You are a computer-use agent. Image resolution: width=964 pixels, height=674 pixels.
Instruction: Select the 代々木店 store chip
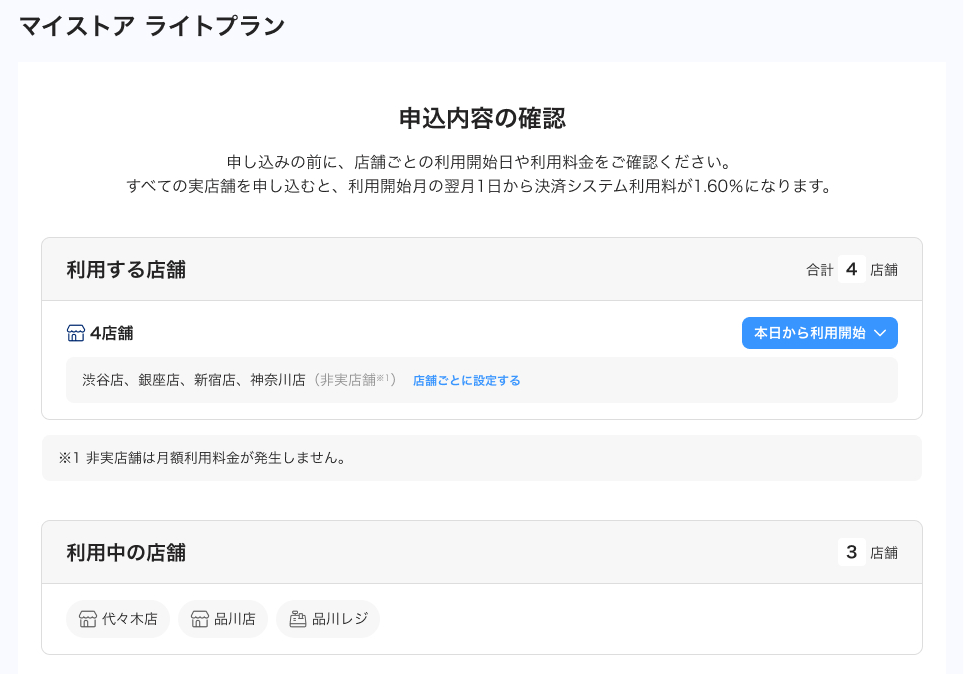pos(118,619)
